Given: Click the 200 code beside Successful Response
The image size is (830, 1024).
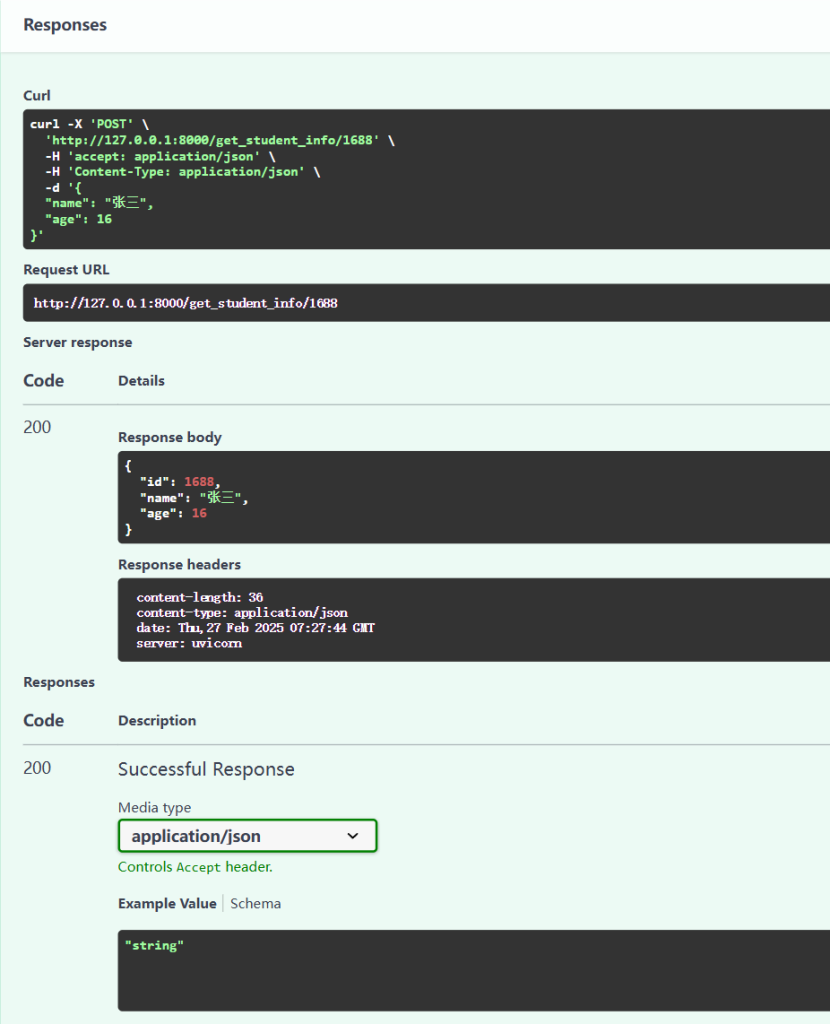Looking at the screenshot, I should click(x=37, y=768).
